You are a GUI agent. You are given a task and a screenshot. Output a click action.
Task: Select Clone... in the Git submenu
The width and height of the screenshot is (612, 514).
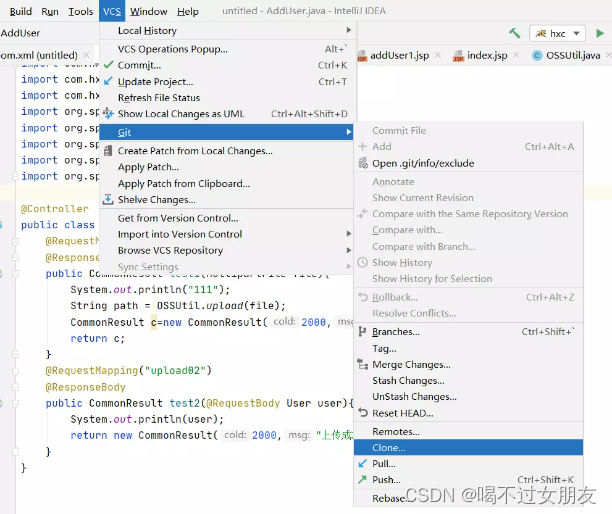point(468,447)
